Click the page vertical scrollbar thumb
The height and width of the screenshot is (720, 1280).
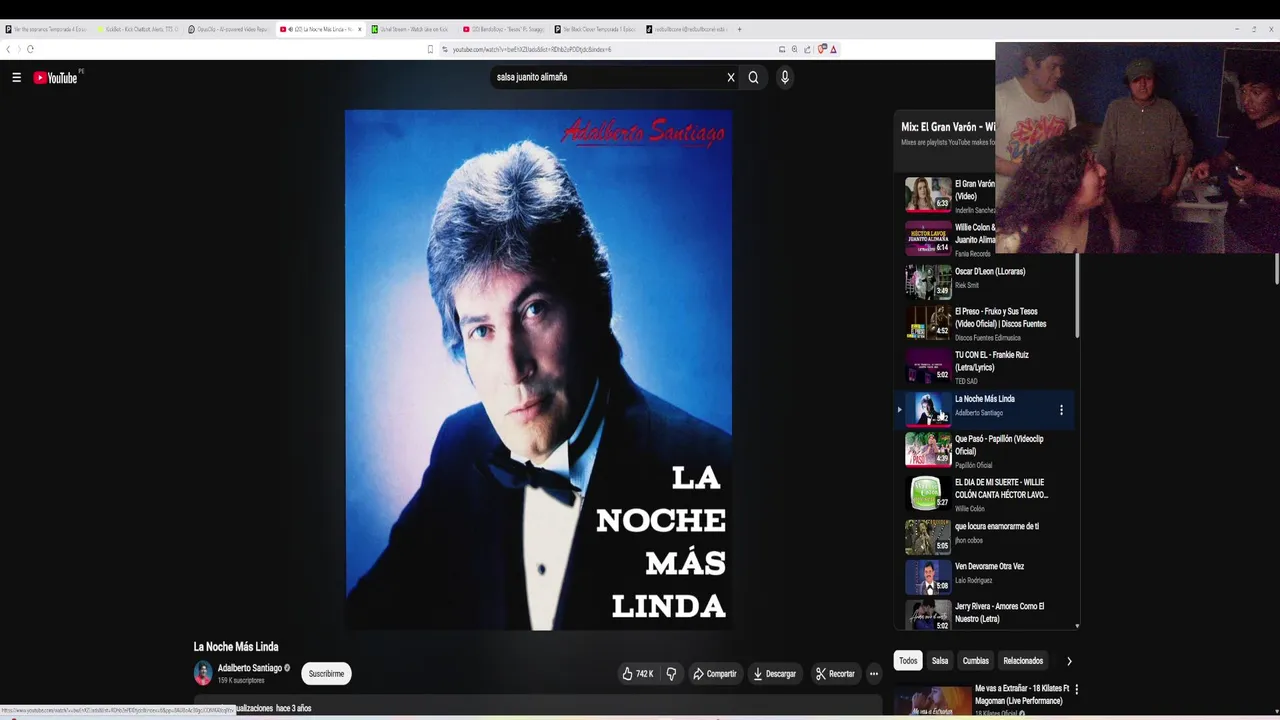(1276, 268)
